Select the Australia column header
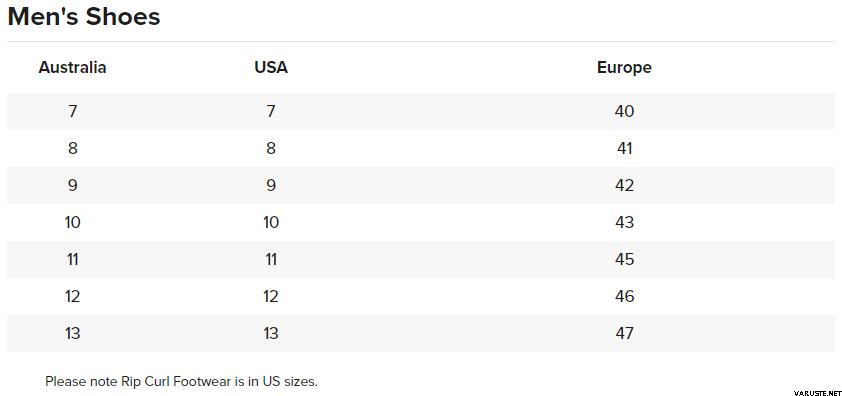 coord(72,68)
